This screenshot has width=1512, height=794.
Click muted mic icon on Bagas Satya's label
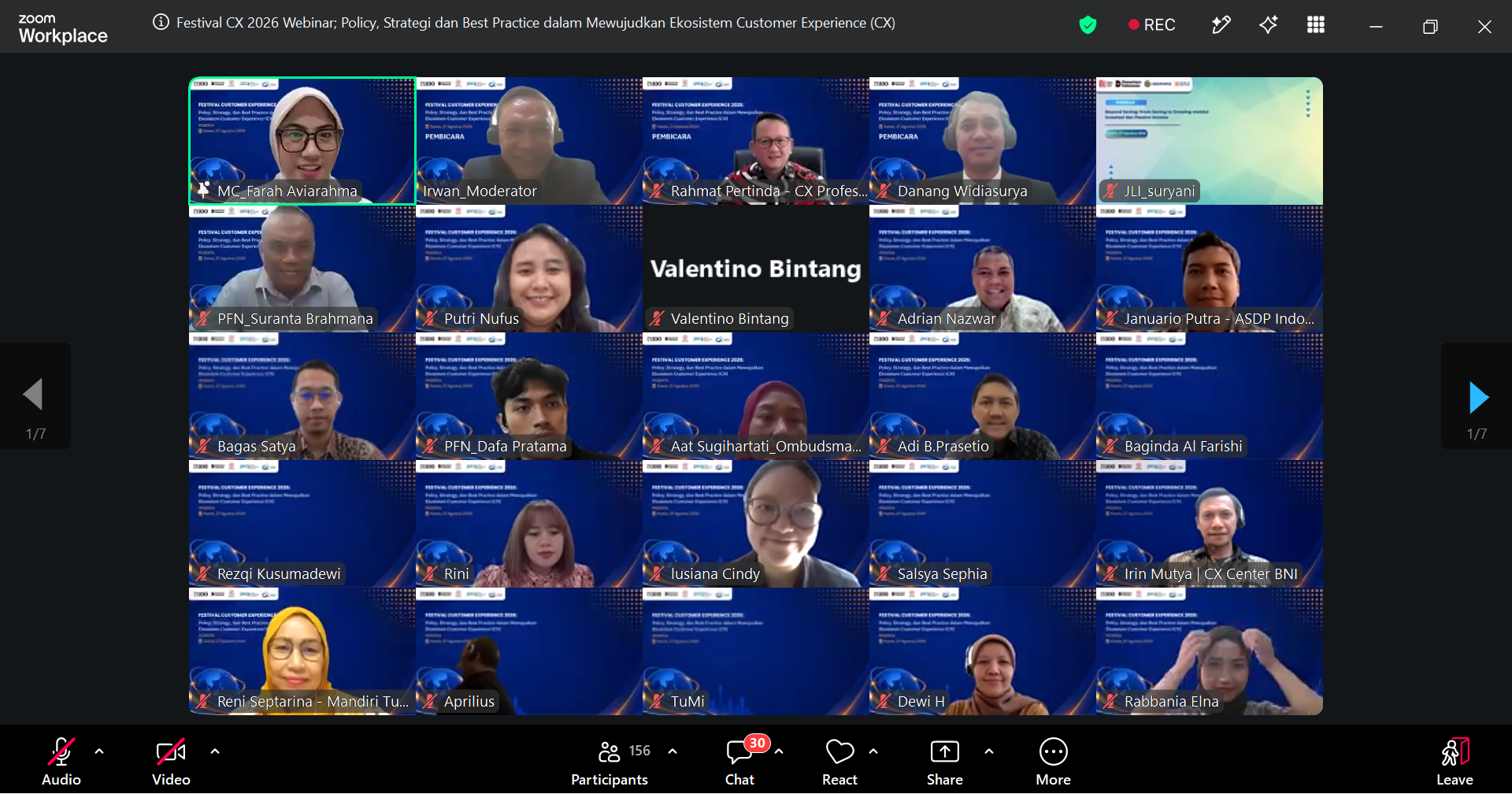coord(203,446)
